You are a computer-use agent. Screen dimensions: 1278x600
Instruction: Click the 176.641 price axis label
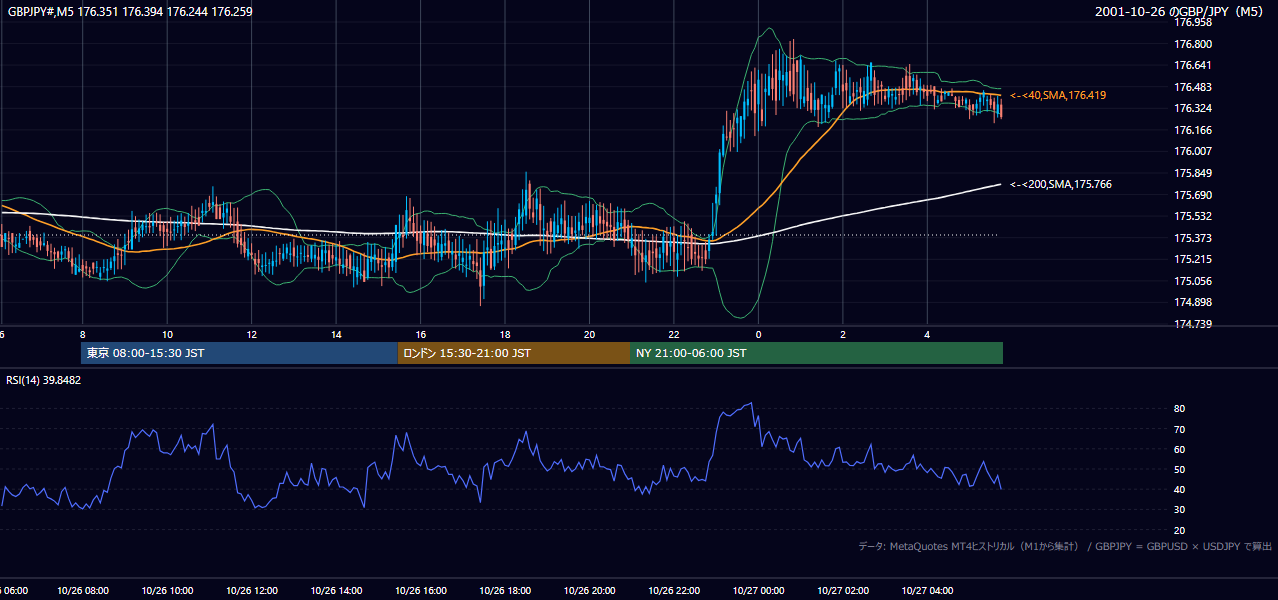coord(1193,65)
